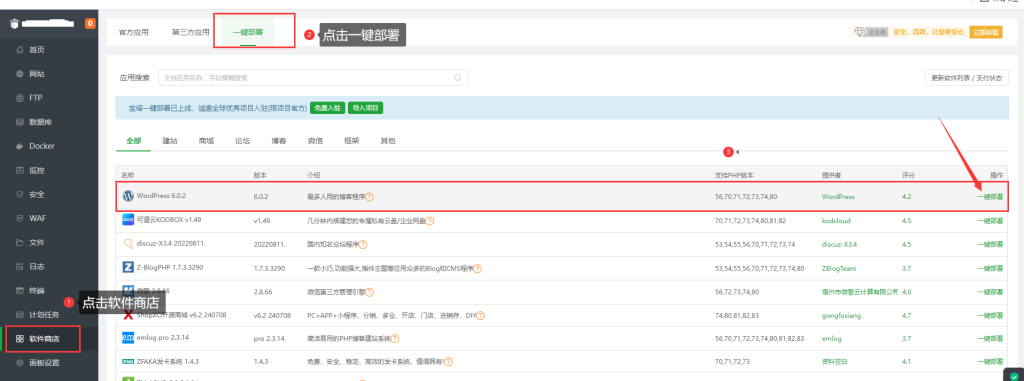
Task: Click the help icon in ZFAKA description
Action: pos(449,361)
